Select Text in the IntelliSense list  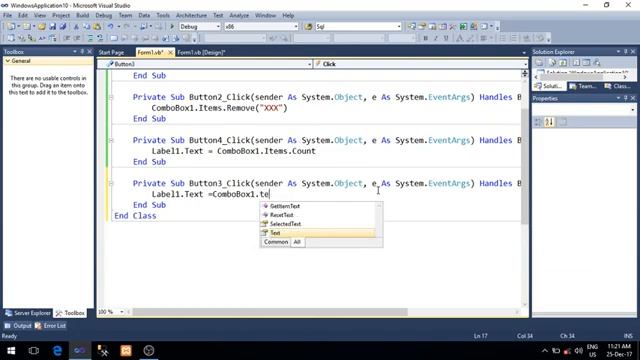[318, 233]
